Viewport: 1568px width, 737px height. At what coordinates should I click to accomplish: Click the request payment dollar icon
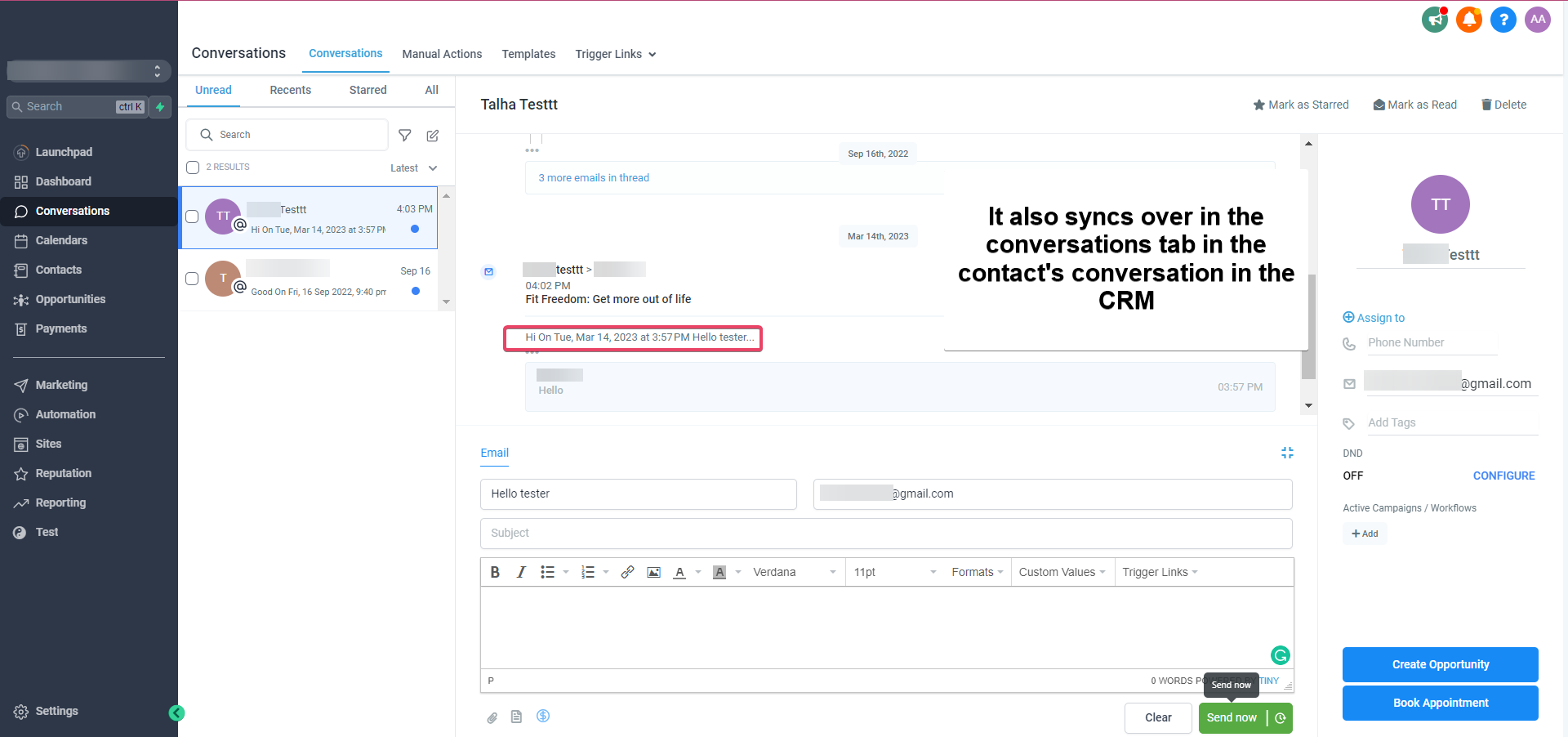pos(543,716)
